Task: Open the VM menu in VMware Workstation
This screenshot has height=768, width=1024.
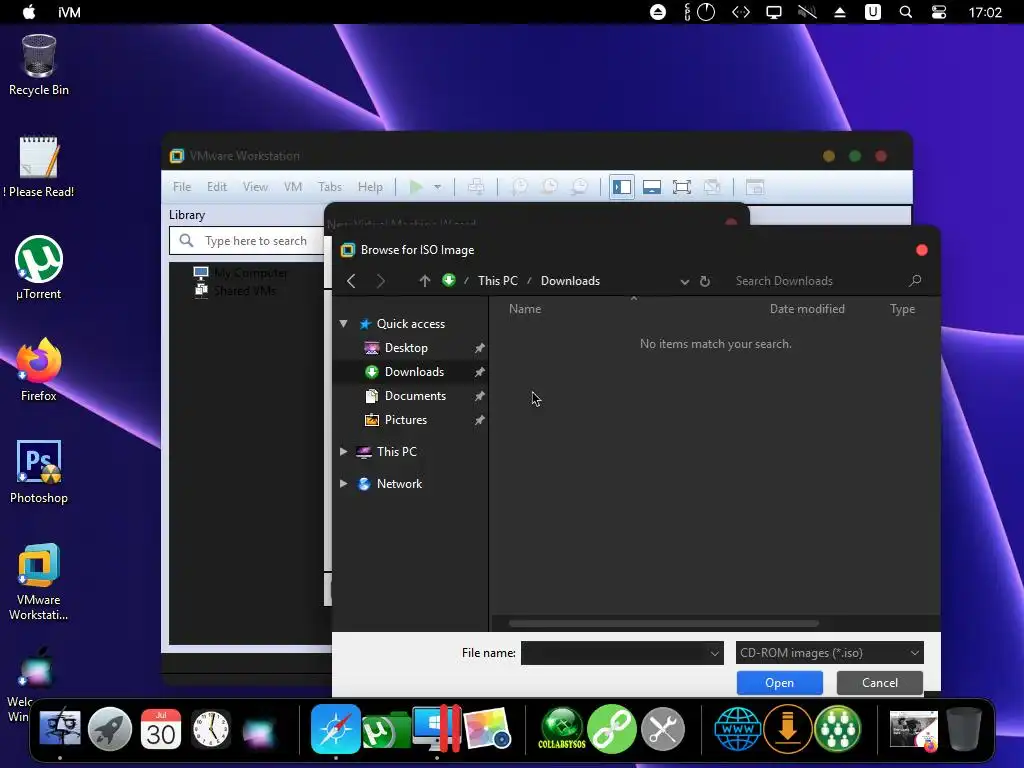Action: pyautogui.click(x=293, y=187)
